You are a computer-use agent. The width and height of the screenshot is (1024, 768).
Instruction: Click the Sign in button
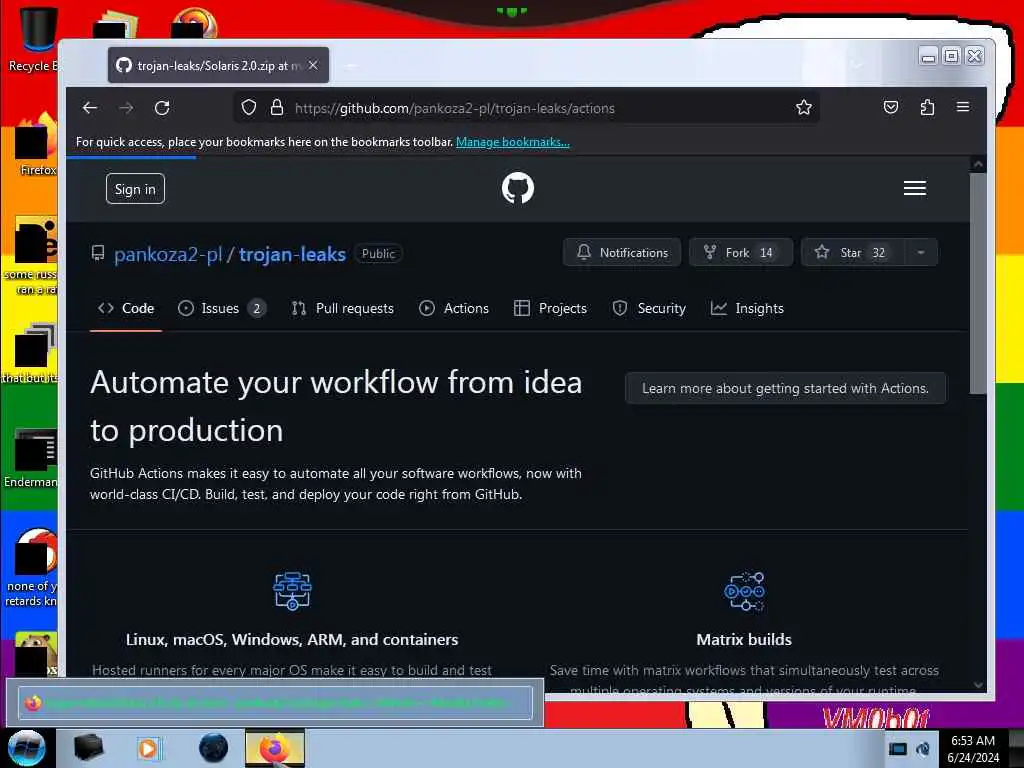coord(135,189)
